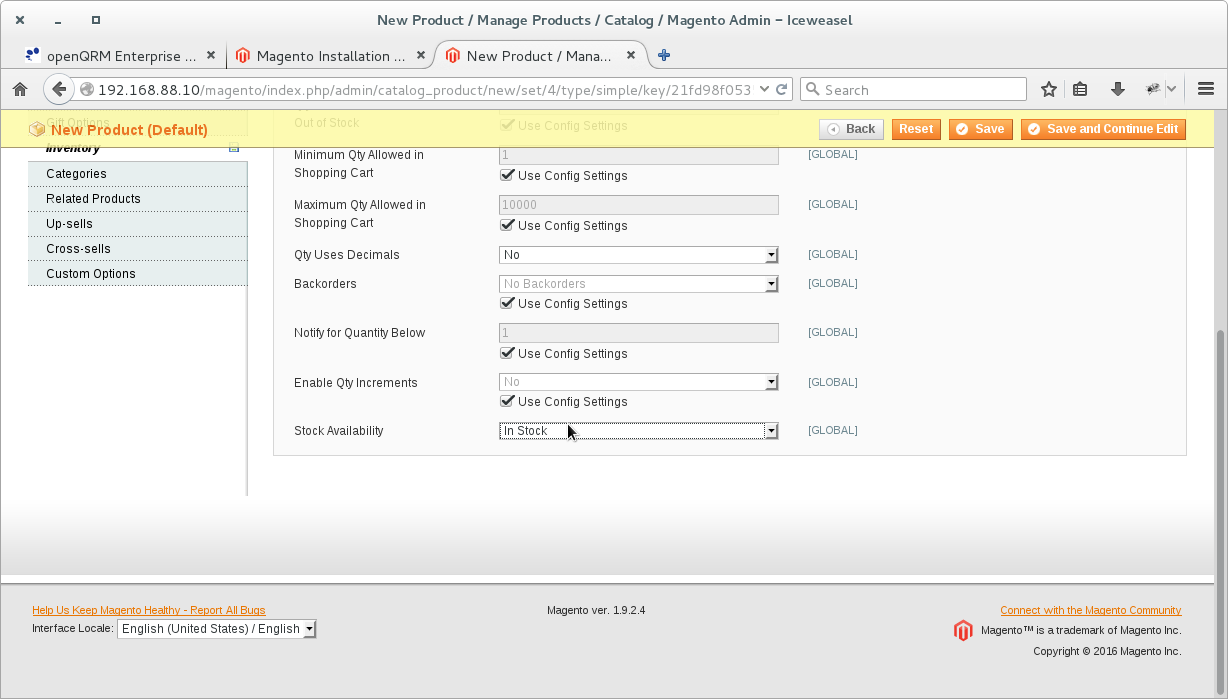Toggle Use Config Settings for Qty Increments

click(x=507, y=402)
